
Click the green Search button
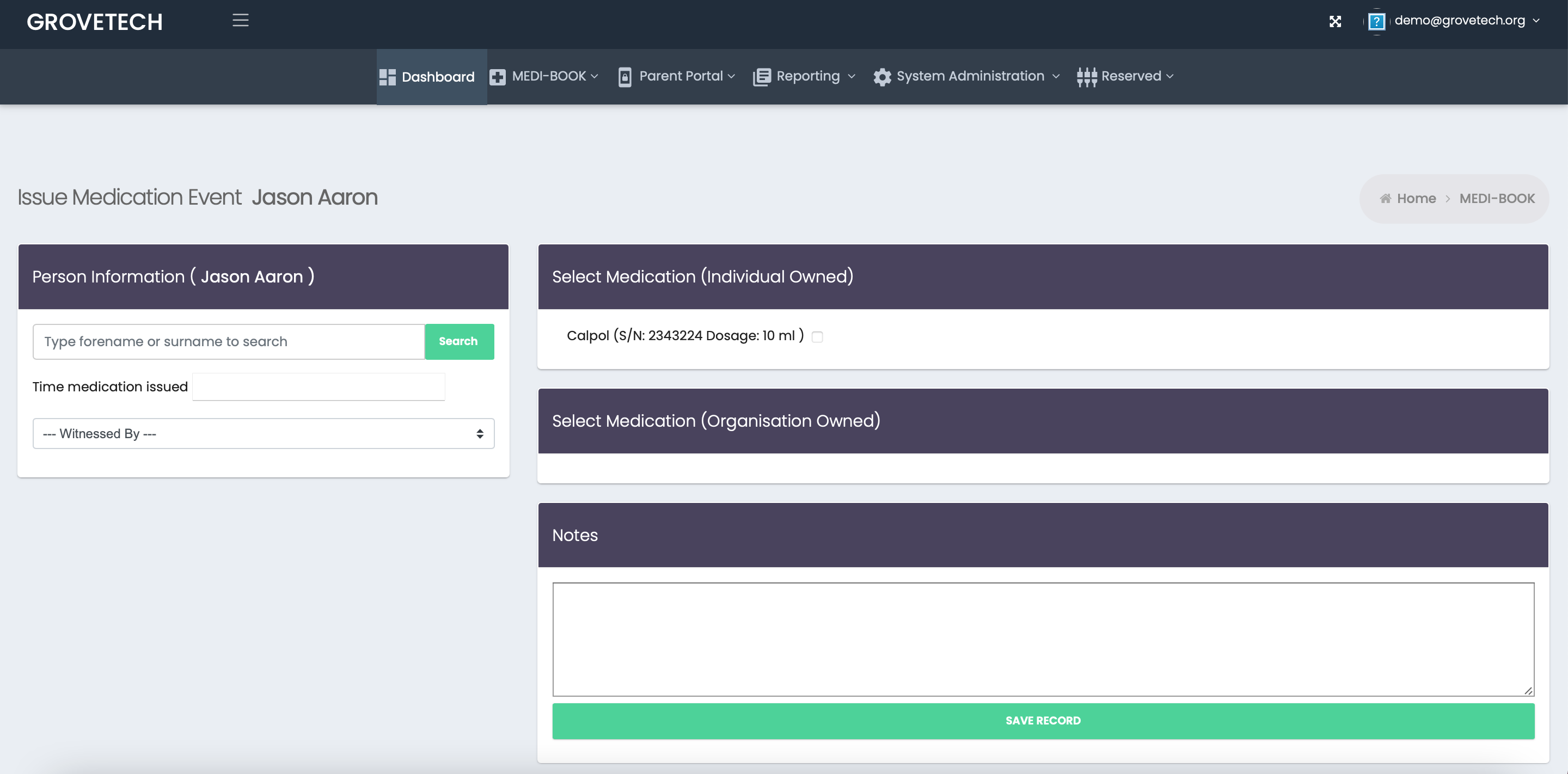click(459, 341)
